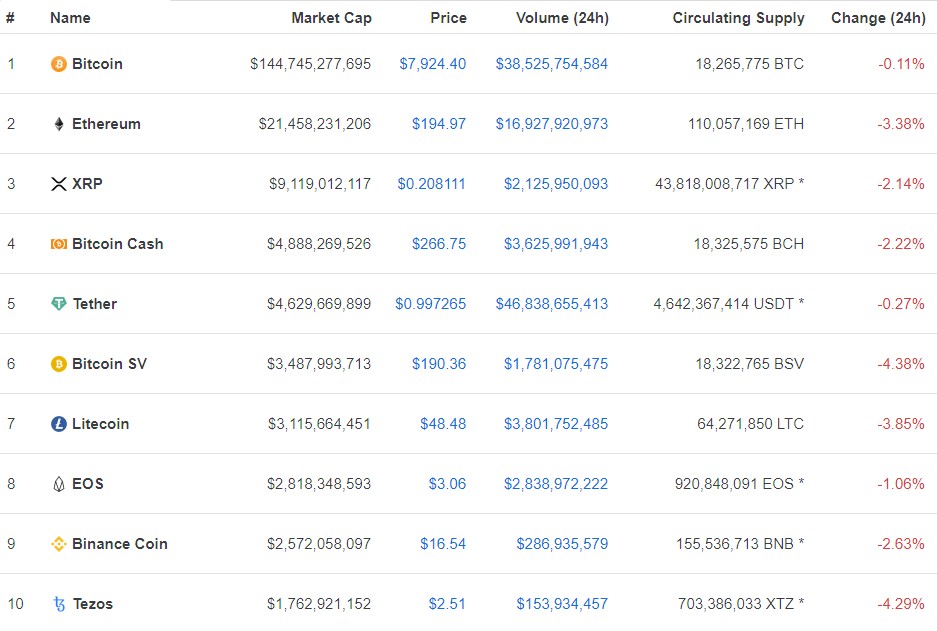937x631 pixels.
Task: Click the XRP cross logo icon
Action: point(59,184)
